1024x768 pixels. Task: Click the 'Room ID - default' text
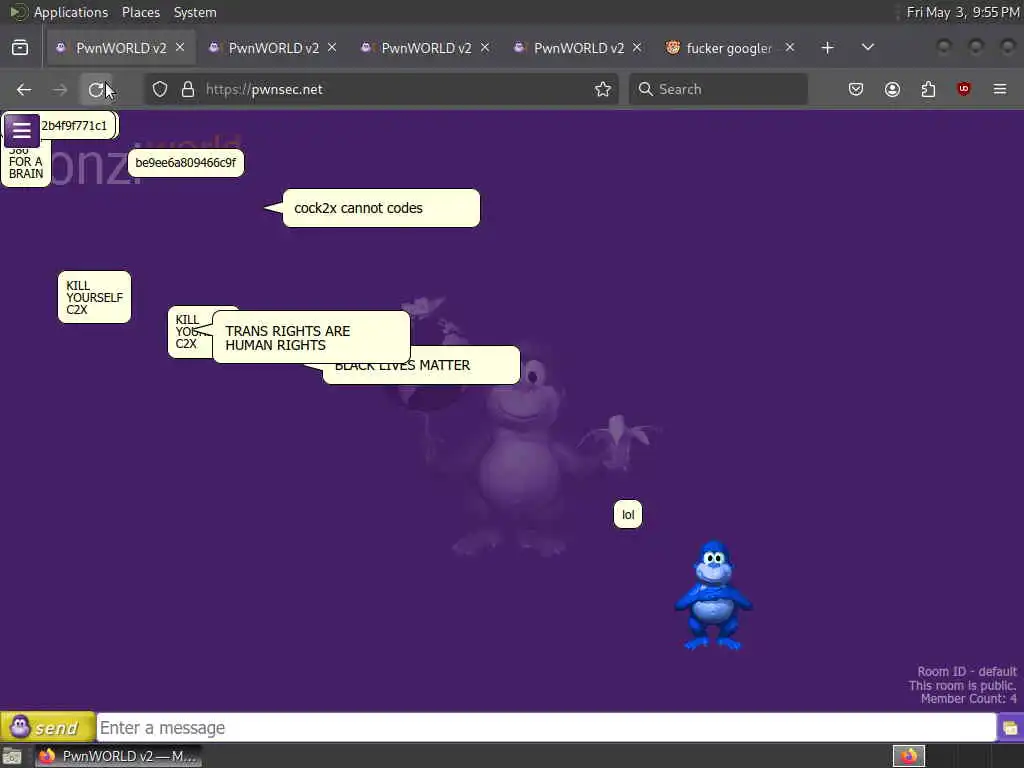pyautogui.click(x=967, y=671)
